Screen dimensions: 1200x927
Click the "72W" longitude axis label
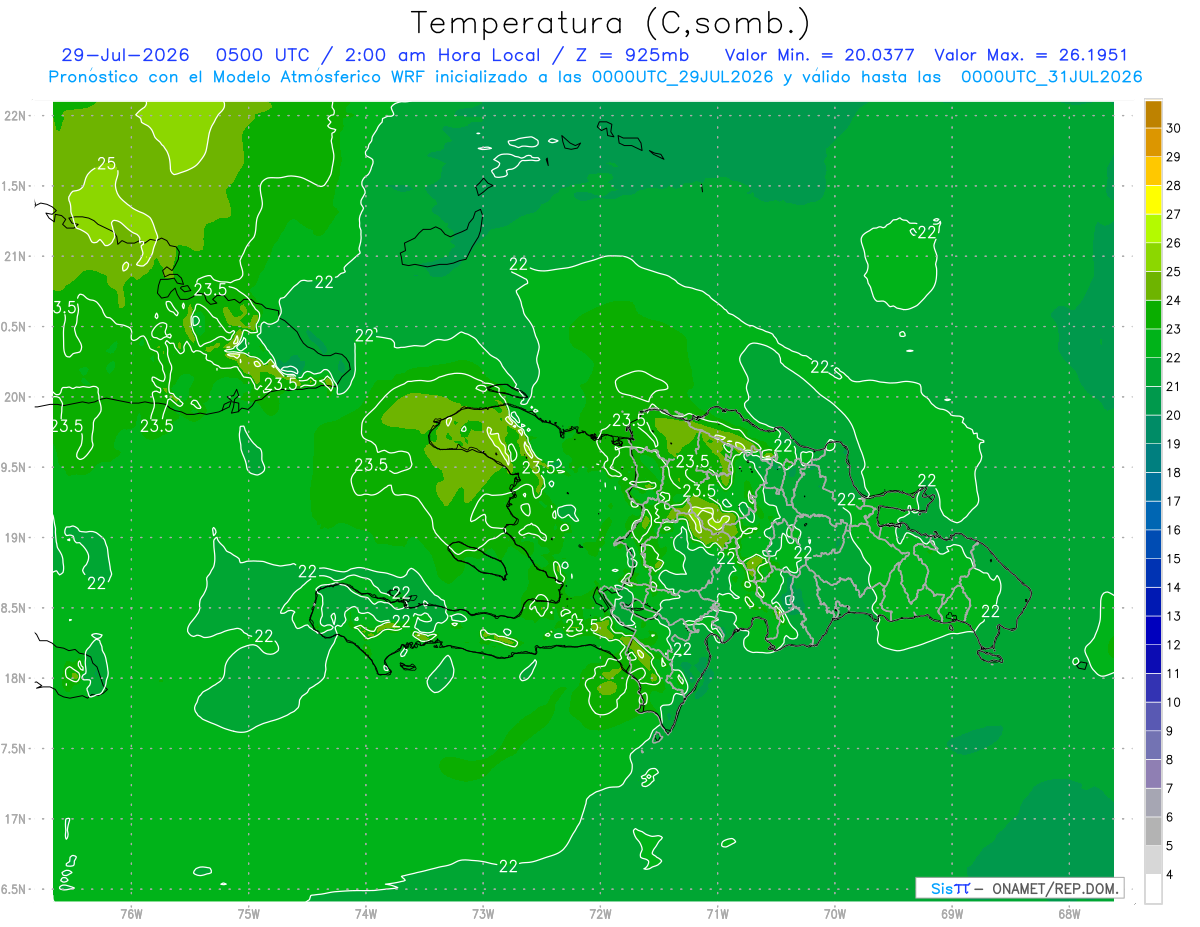600,913
